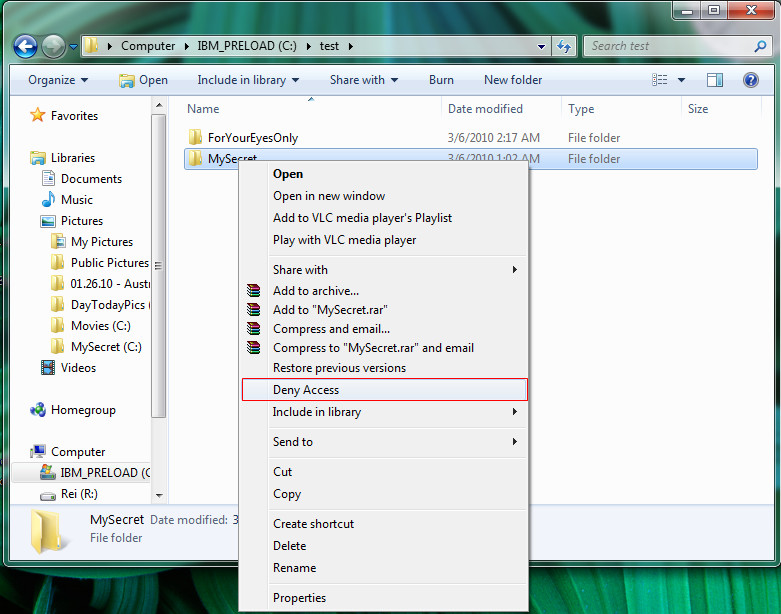
Task: Create a New folder
Action: 513,80
